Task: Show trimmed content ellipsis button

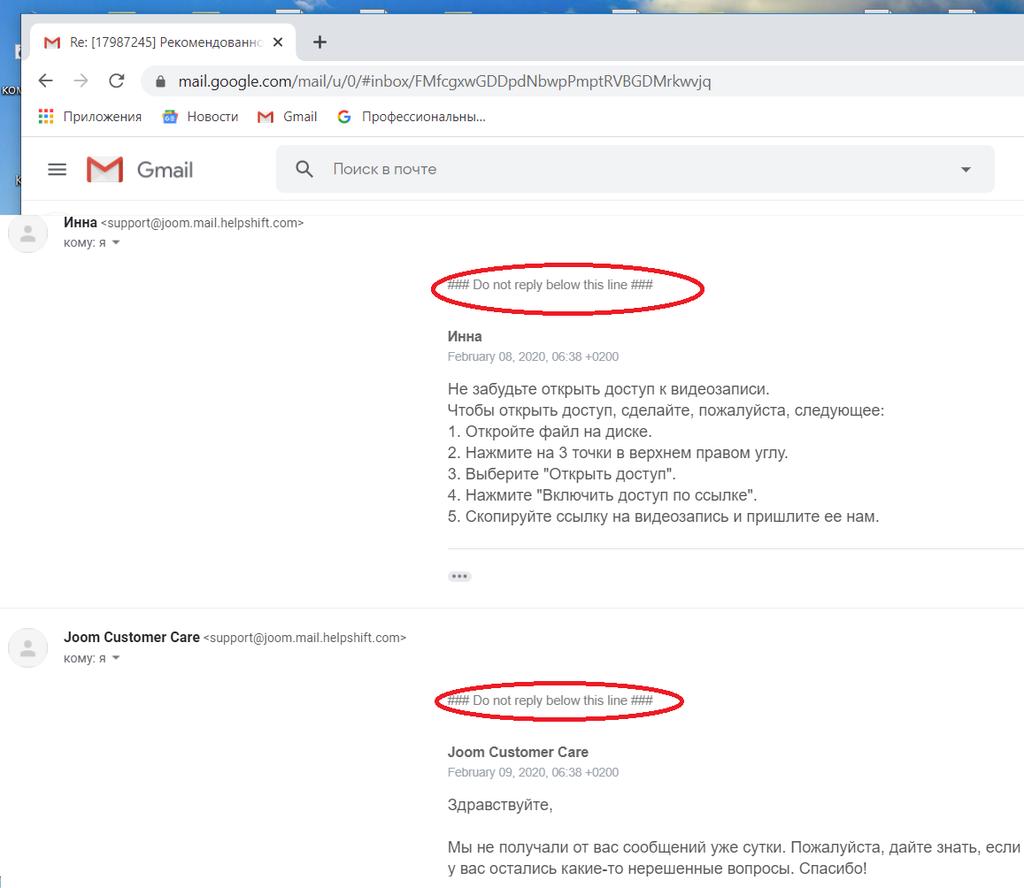Action: (x=459, y=576)
